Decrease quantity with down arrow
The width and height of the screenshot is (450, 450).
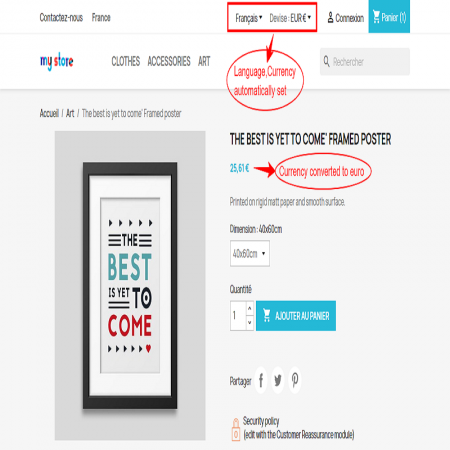(x=250, y=323)
